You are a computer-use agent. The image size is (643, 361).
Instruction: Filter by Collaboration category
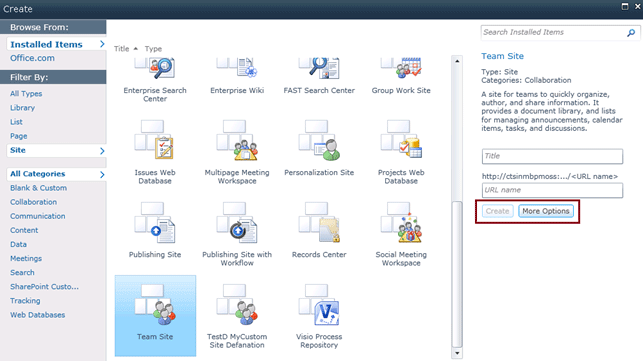click(34, 202)
